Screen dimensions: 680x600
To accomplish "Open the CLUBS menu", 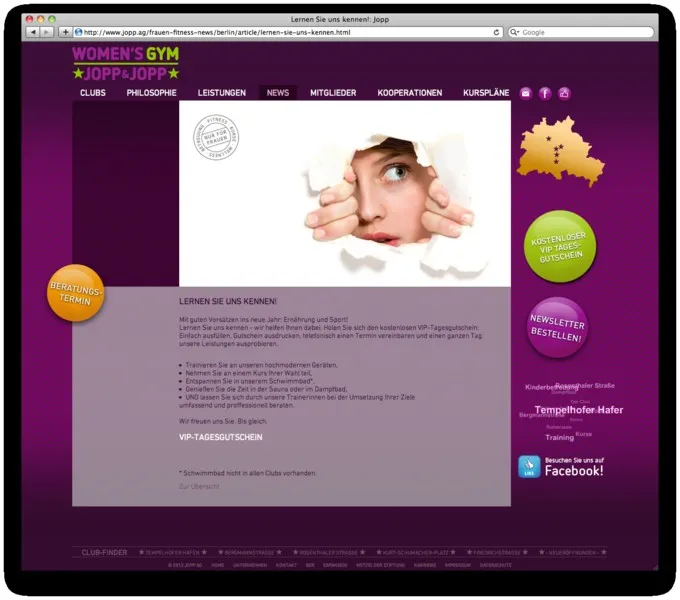I will click(93, 93).
